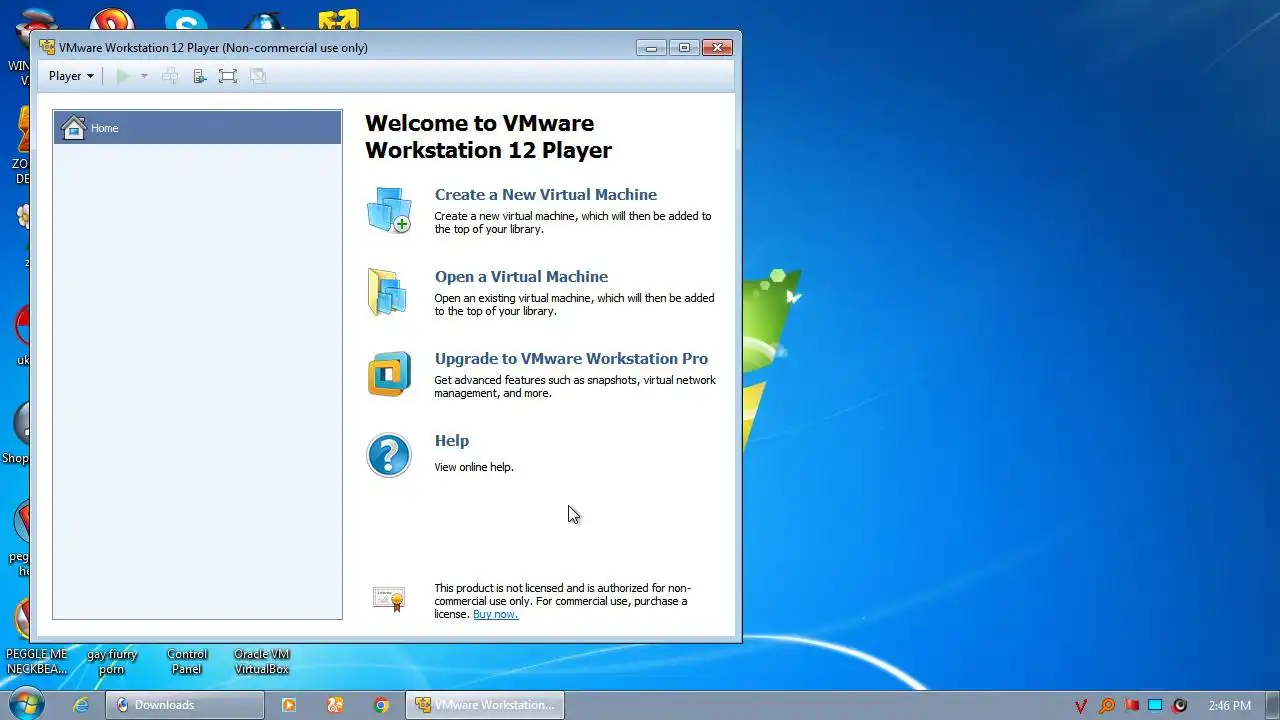Click the Create a New Virtual Machine icon
1280x720 pixels.
pos(389,210)
